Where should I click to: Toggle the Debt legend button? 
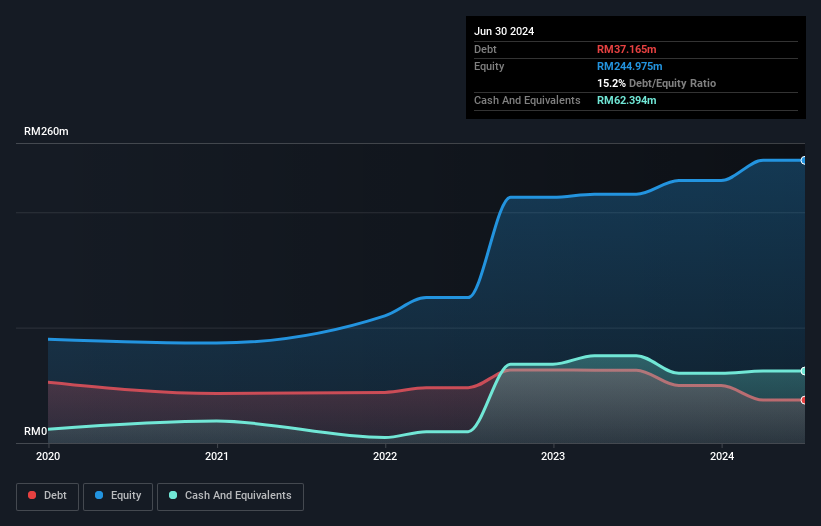48,496
